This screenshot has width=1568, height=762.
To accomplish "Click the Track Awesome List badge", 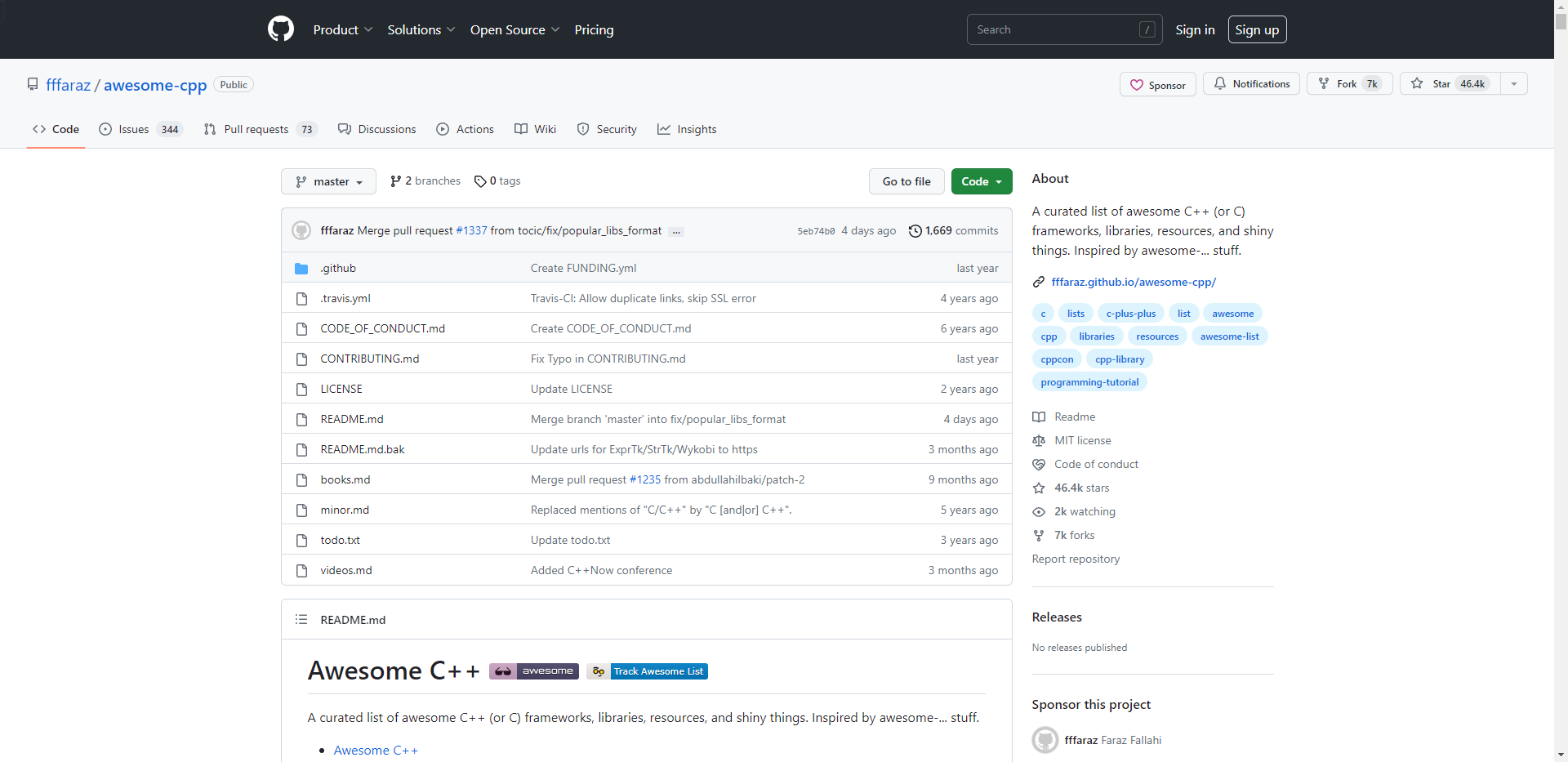I will 647,671.
